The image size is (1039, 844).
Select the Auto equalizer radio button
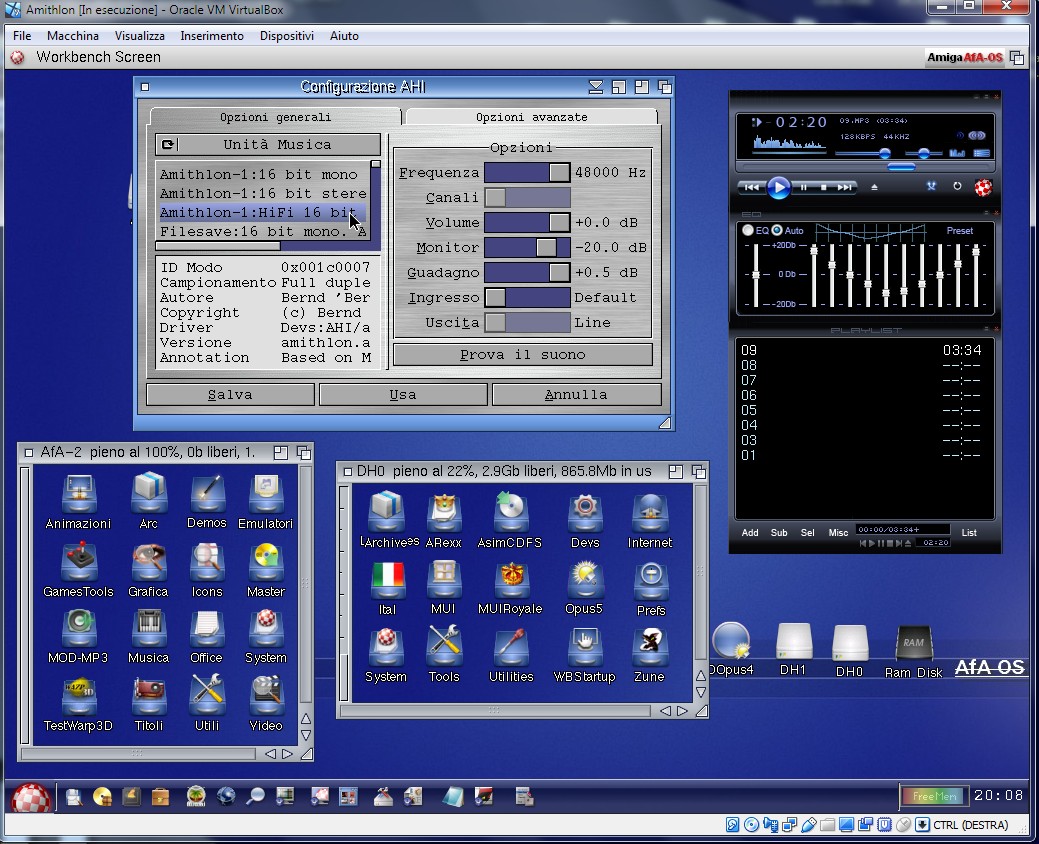pyautogui.click(x=777, y=231)
